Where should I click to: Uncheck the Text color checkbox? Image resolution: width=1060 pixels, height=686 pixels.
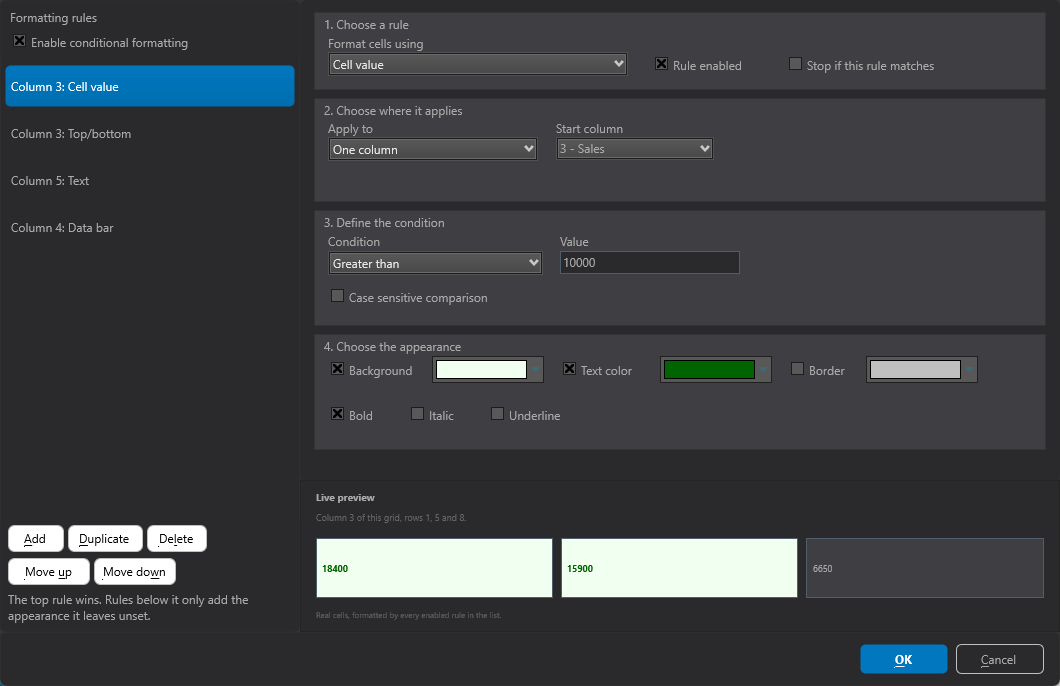tap(569, 369)
